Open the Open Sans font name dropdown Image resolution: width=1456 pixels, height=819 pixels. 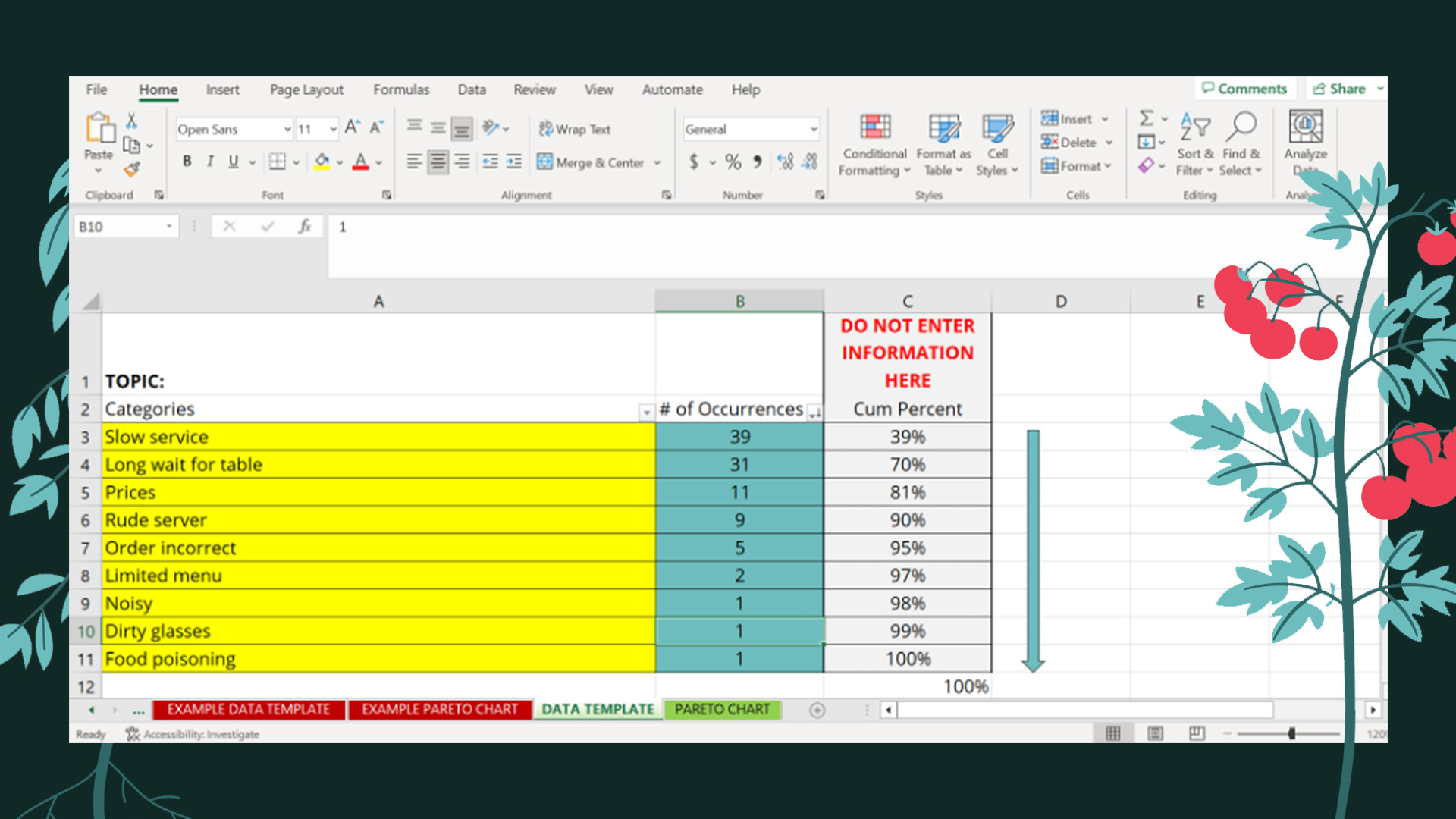coord(287,130)
